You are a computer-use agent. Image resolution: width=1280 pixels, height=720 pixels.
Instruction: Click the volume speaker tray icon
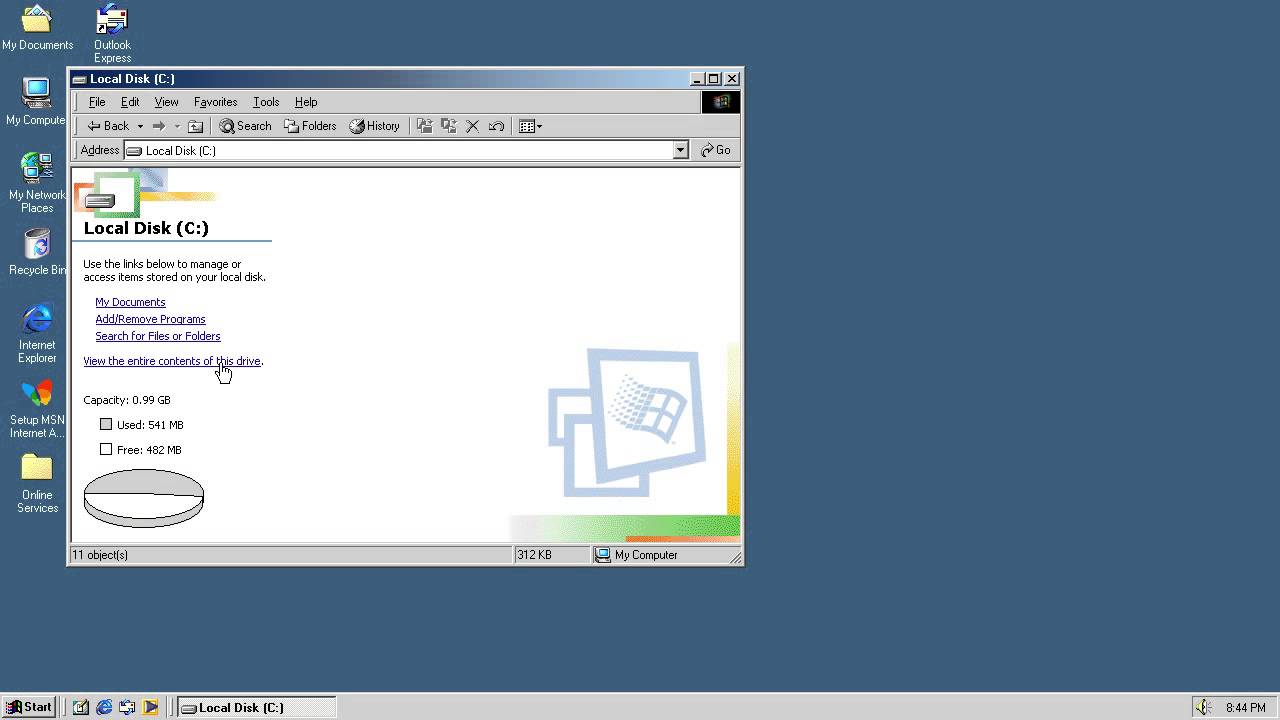(x=1204, y=707)
